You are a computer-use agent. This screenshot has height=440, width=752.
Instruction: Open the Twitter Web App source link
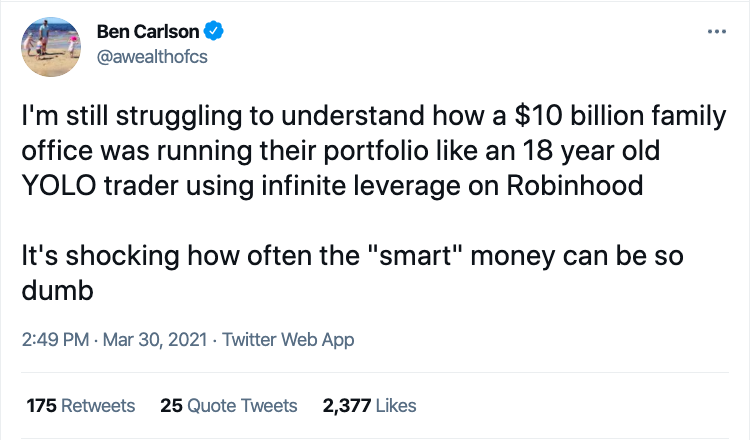[288, 340]
